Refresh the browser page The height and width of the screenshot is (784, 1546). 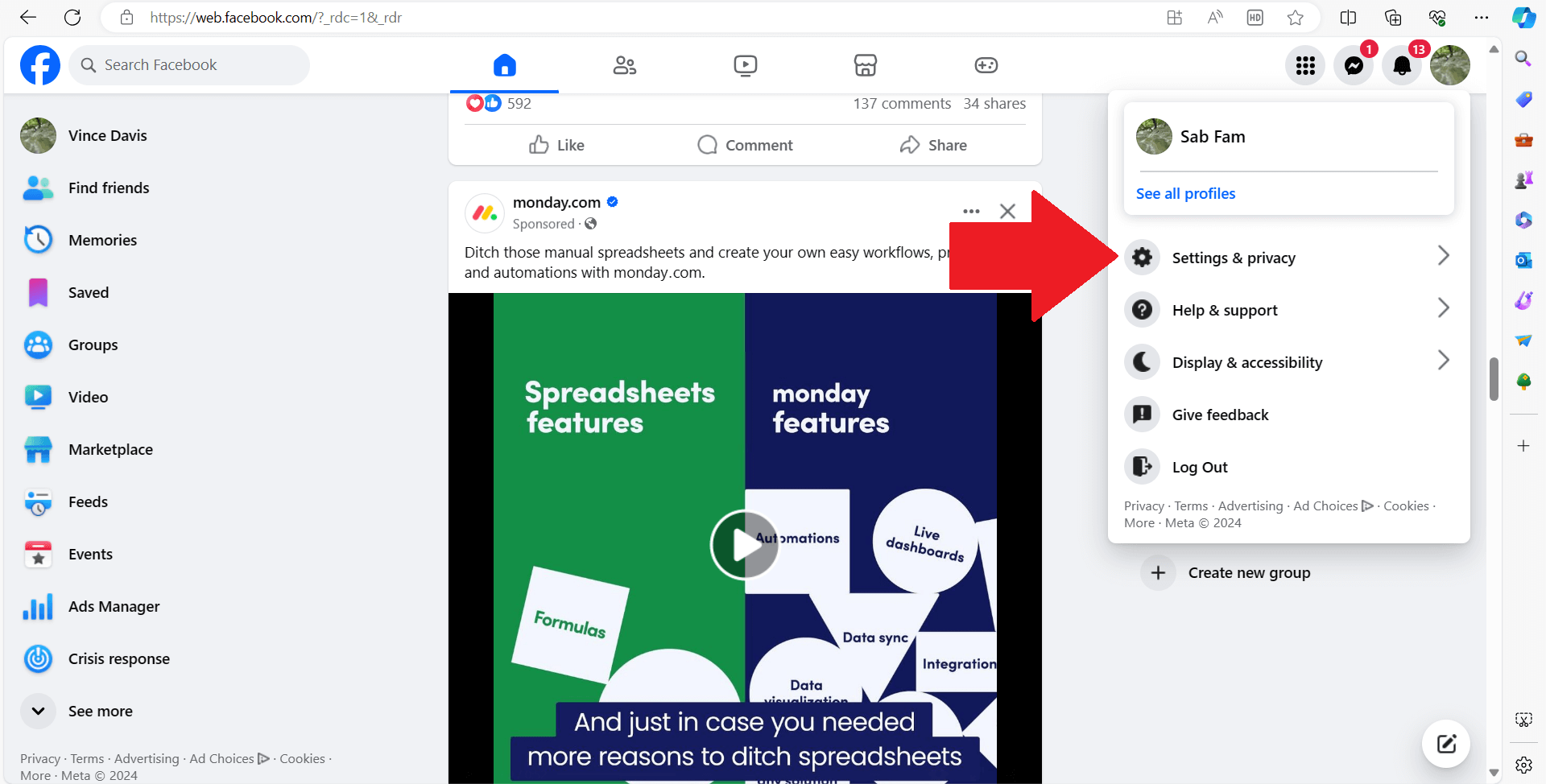[x=72, y=17]
